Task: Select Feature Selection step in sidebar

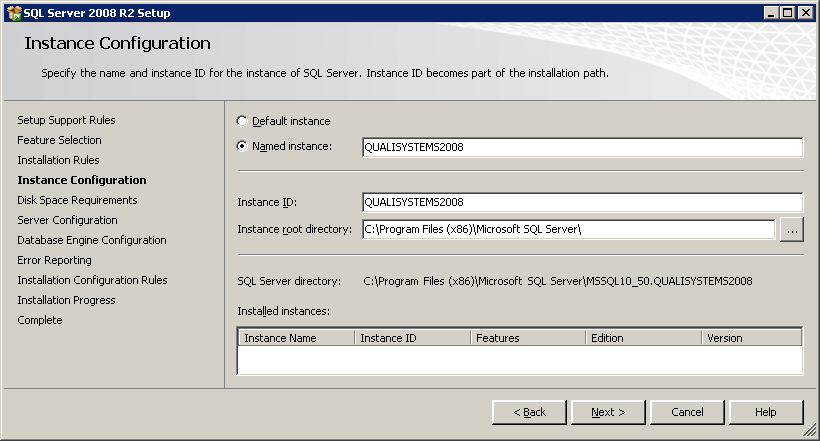Action: [x=59, y=140]
